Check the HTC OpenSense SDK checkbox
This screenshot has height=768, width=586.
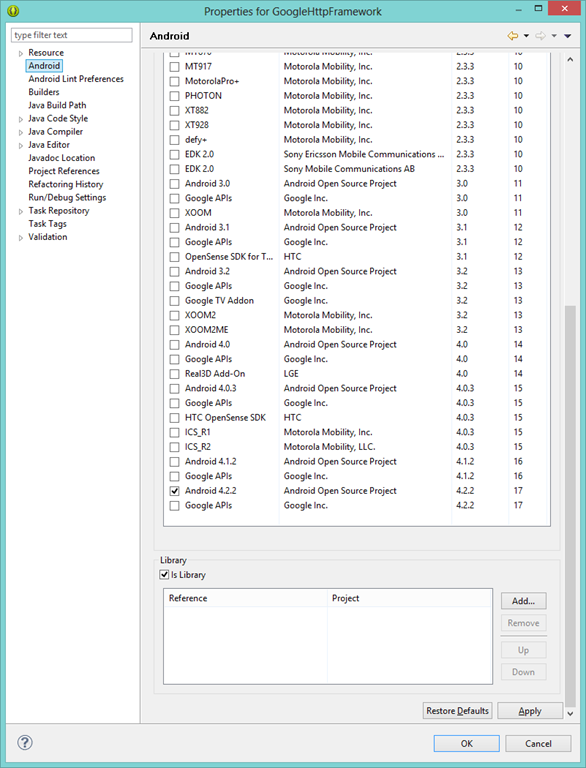click(174, 418)
